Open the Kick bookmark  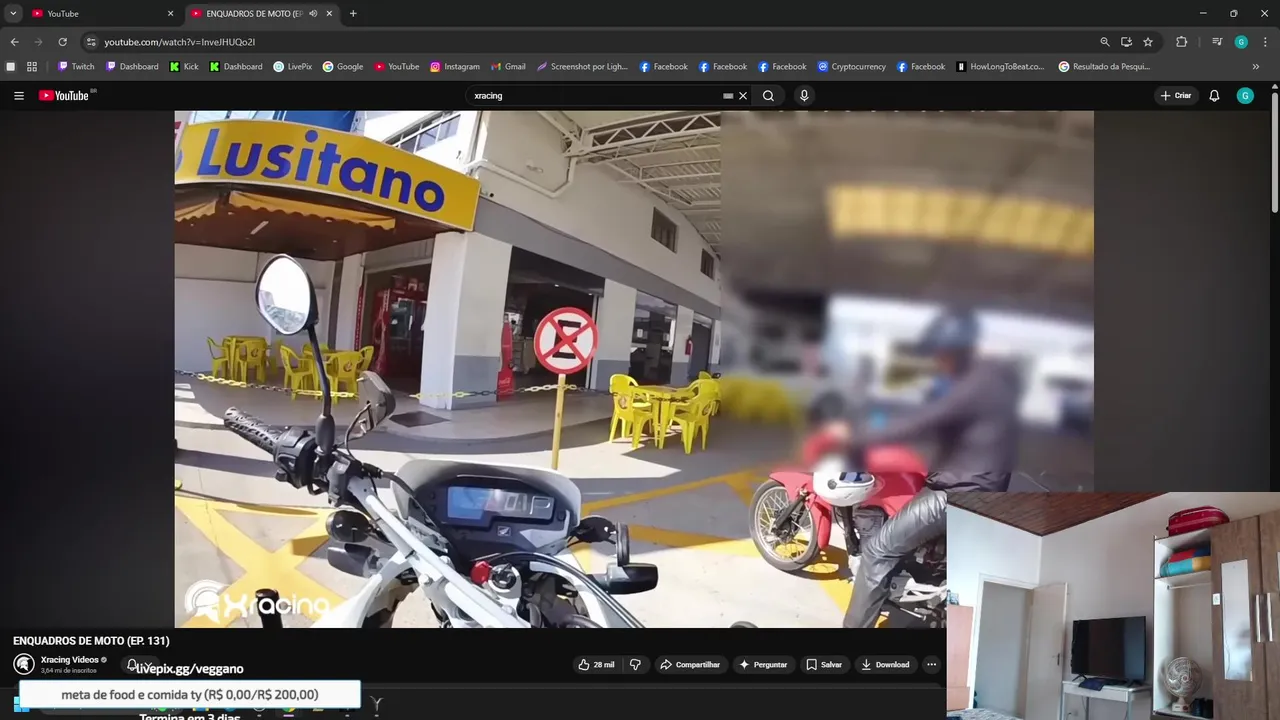pyautogui.click(x=184, y=67)
